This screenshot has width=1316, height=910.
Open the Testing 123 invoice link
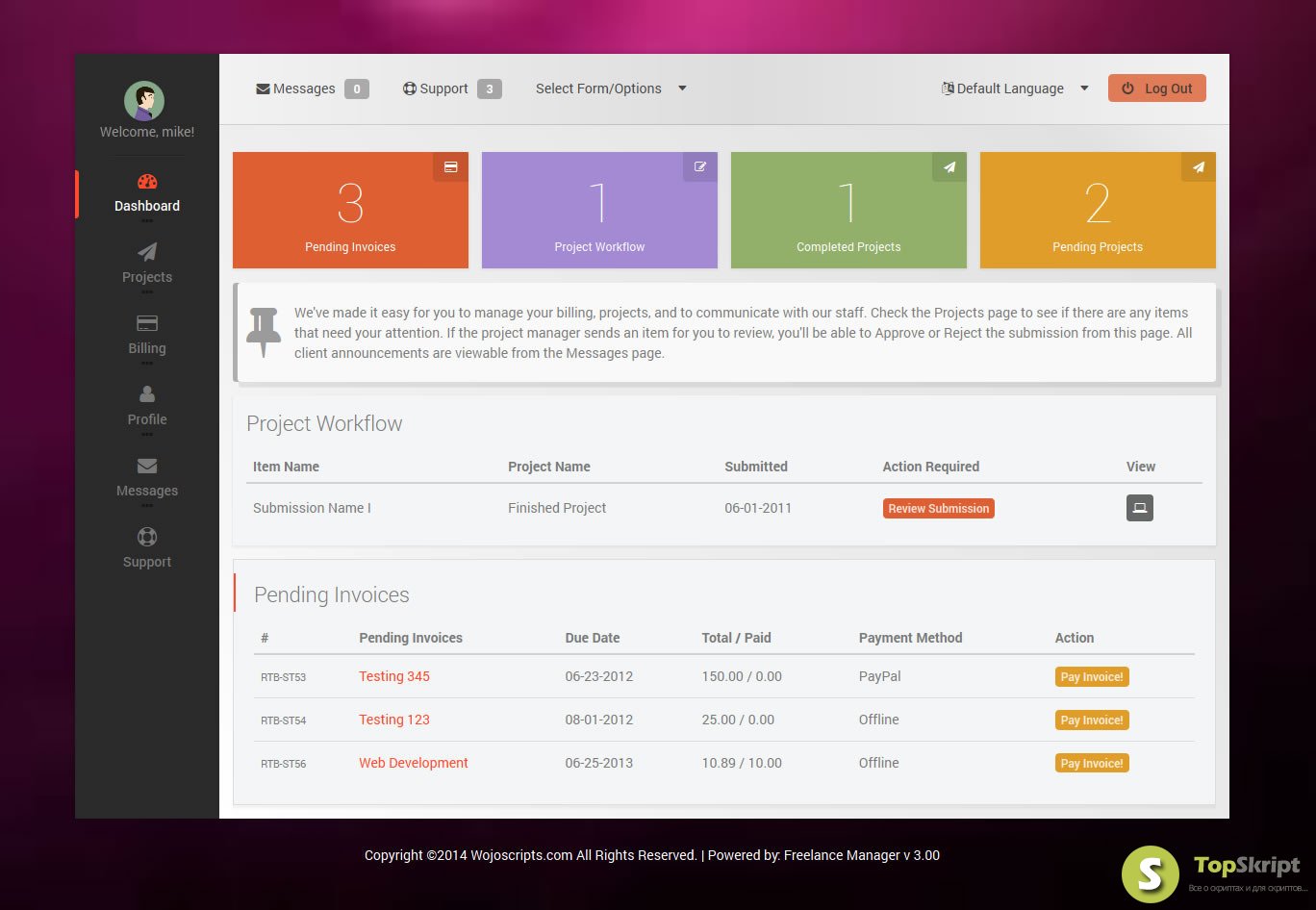pos(394,720)
